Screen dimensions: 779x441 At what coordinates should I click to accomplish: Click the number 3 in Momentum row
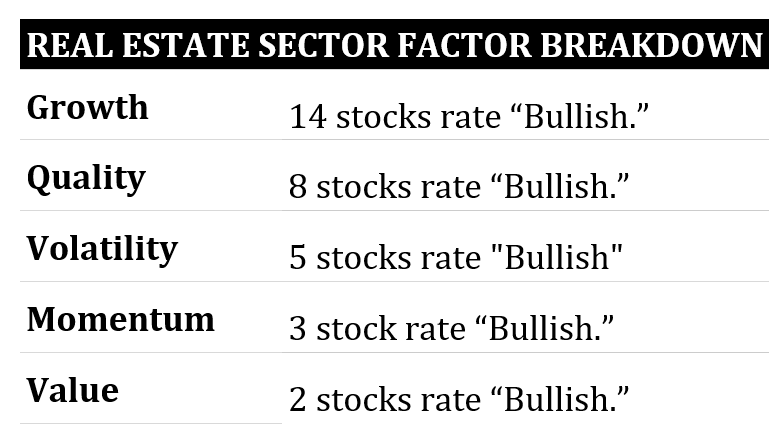298,329
